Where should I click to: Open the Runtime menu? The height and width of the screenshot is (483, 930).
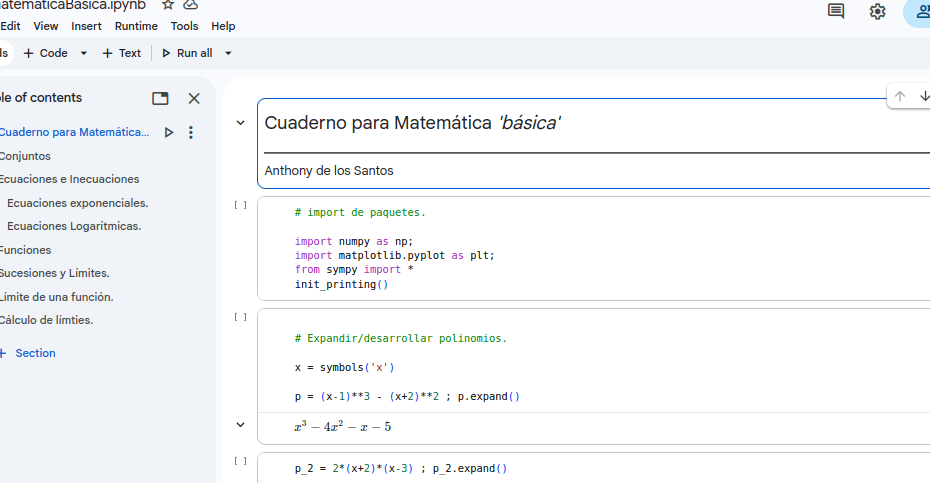[x=136, y=26]
